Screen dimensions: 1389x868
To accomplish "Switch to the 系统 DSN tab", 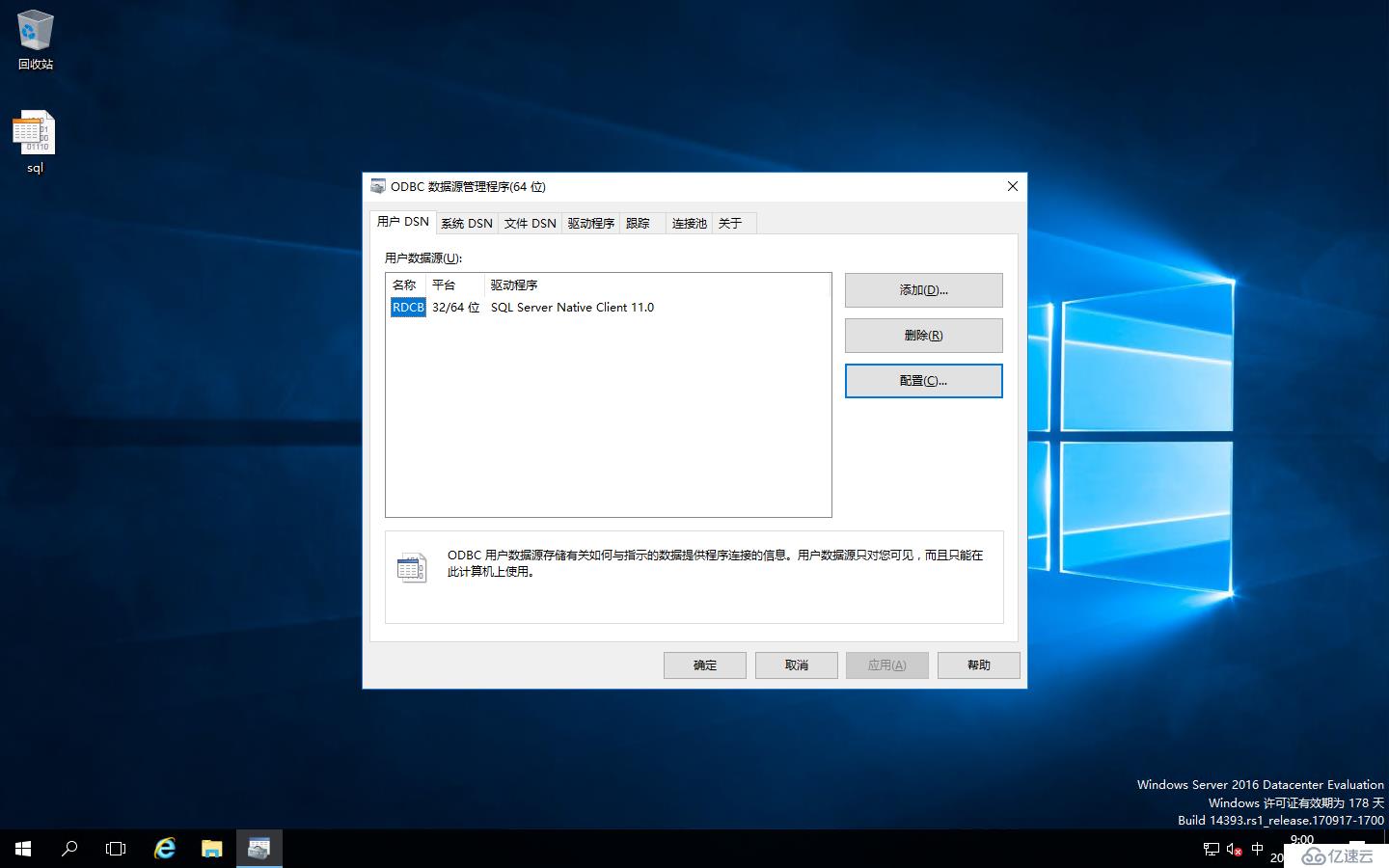I will 467,224.
